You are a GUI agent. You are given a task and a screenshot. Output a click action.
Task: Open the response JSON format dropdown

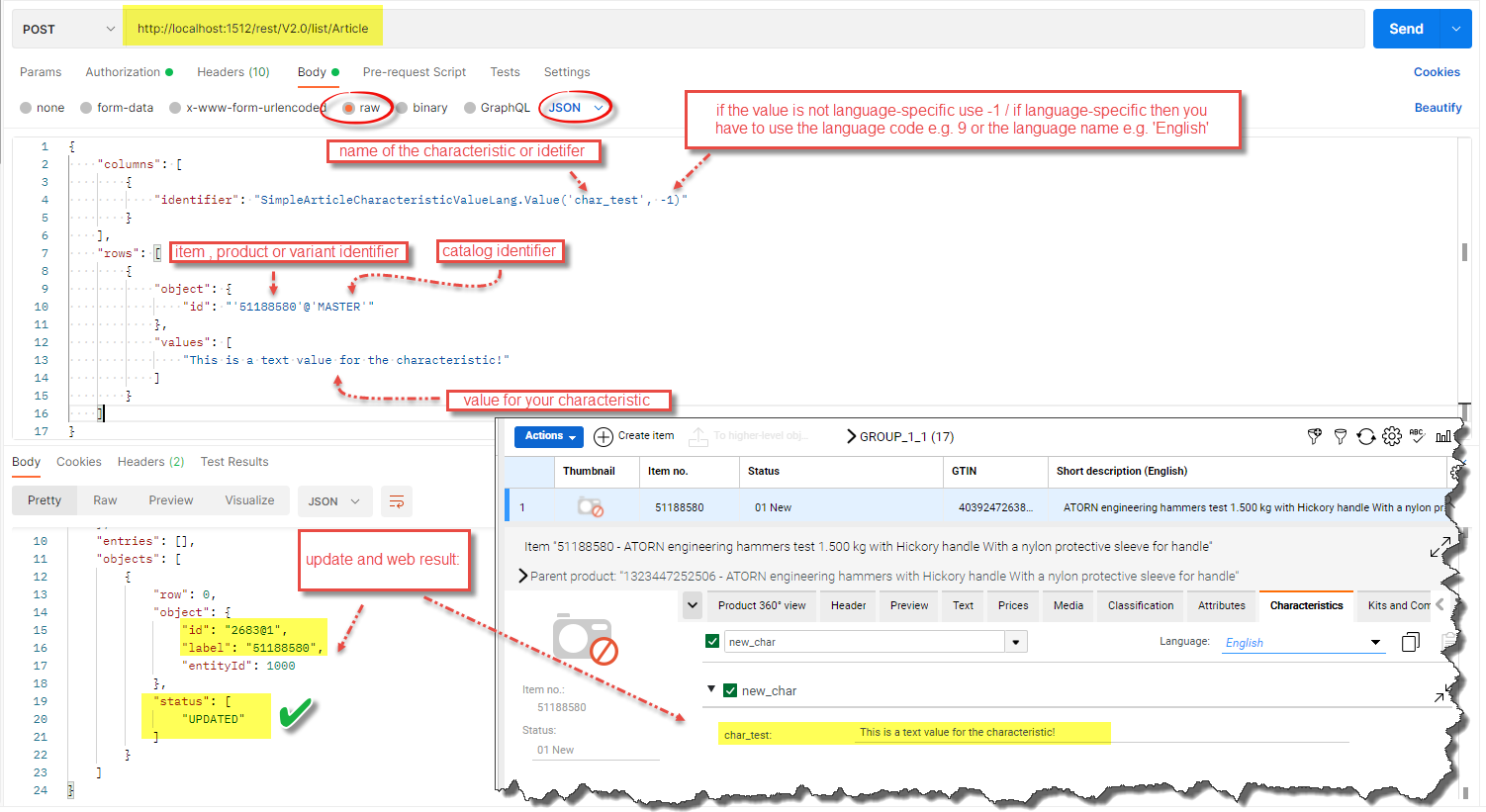334,501
